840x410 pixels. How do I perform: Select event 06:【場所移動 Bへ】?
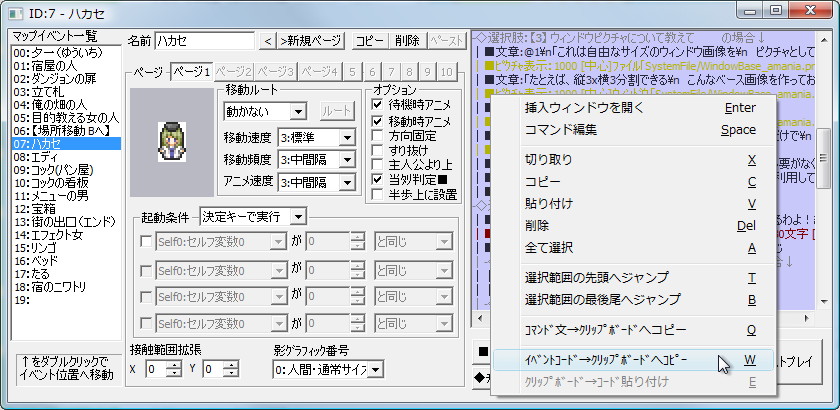[x=66, y=131]
